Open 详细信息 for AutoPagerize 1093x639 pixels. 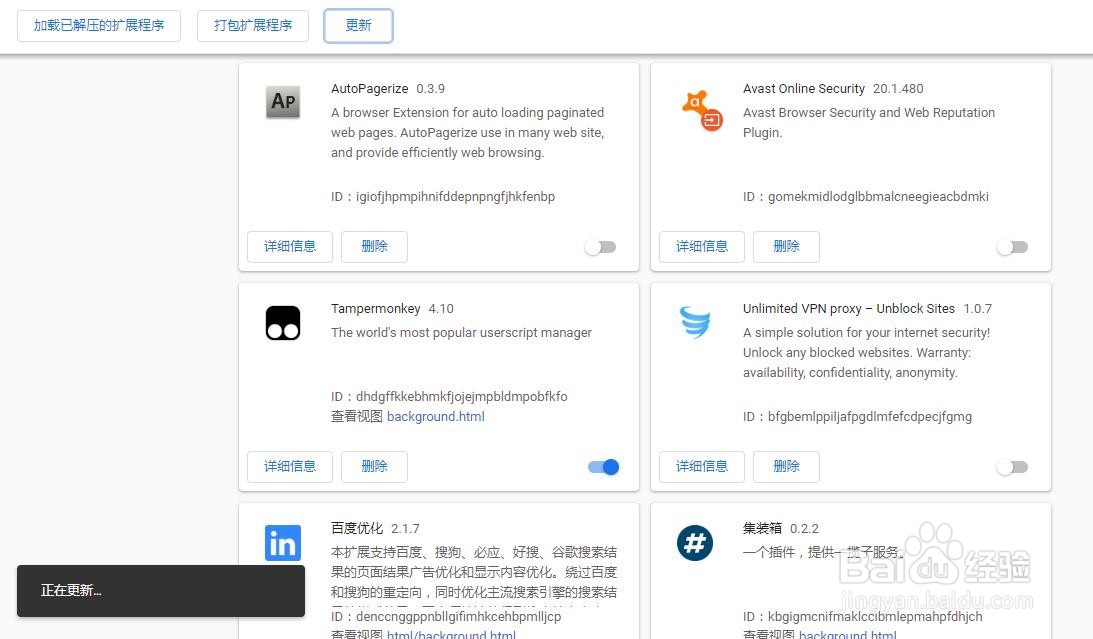290,247
